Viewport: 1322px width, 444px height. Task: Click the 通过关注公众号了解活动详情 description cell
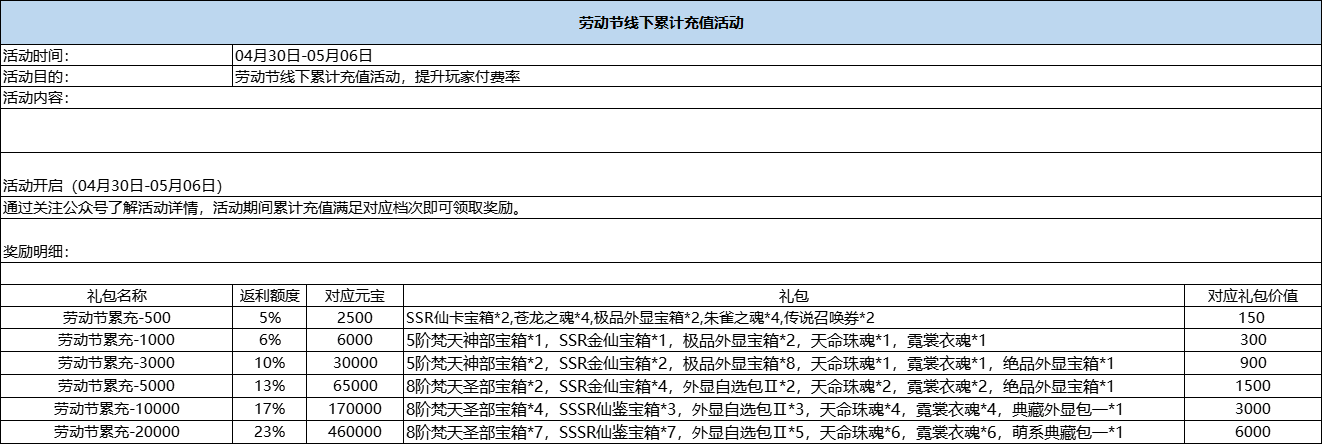click(262, 208)
